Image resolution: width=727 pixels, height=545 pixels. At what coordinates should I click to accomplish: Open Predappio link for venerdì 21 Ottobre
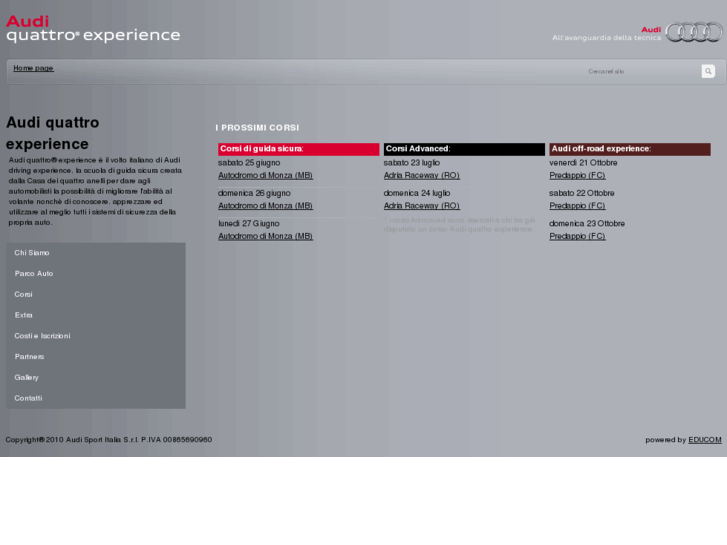click(x=577, y=175)
